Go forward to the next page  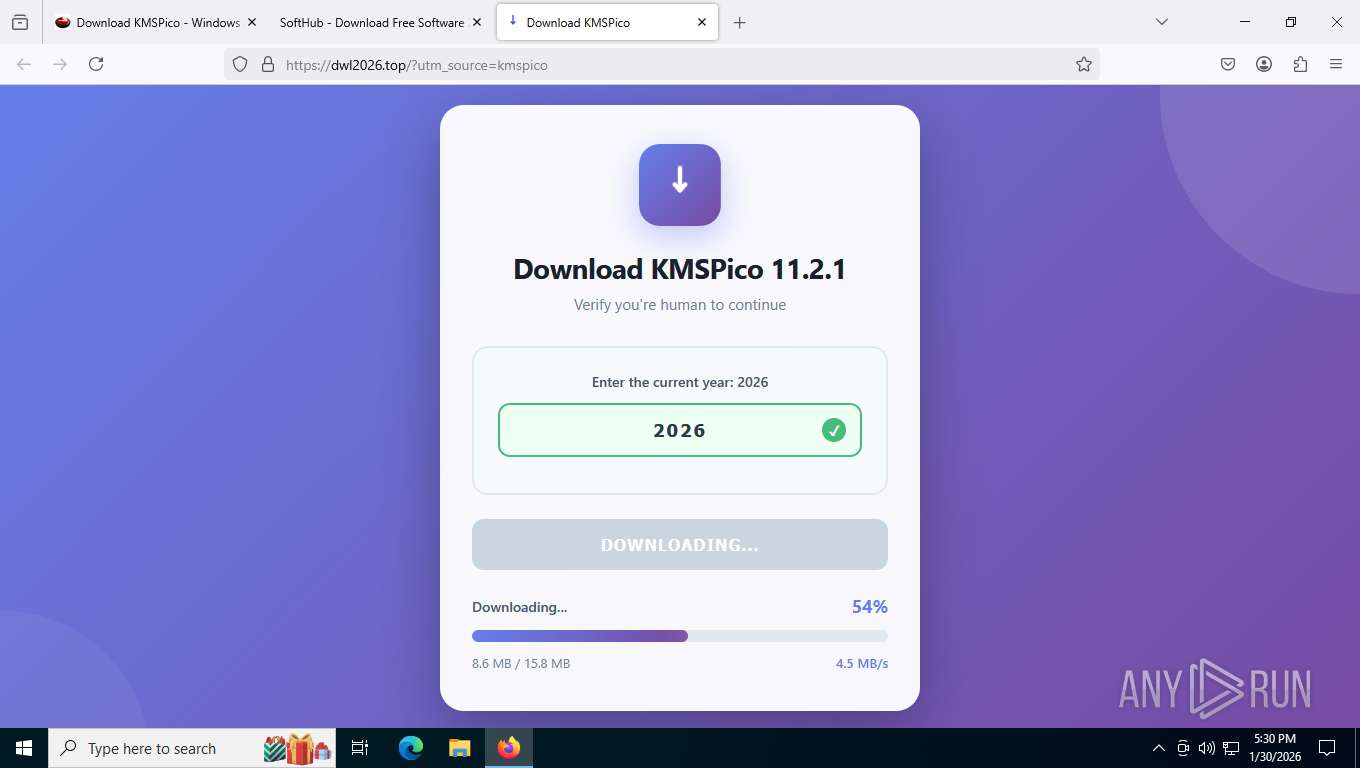click(60, 64)
